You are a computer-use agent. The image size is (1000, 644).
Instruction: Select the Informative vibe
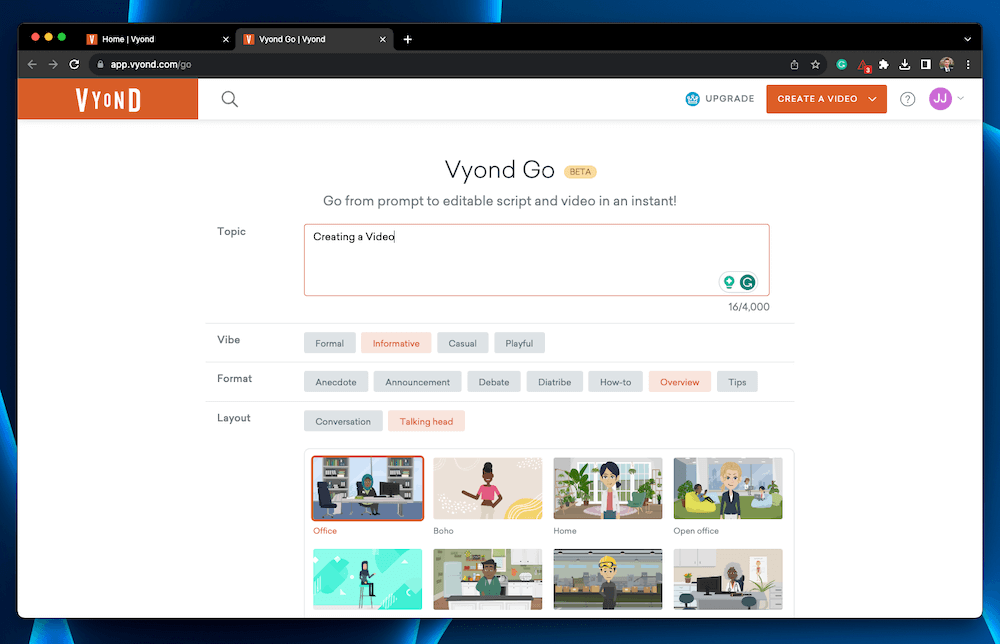(x=396, y=343)
